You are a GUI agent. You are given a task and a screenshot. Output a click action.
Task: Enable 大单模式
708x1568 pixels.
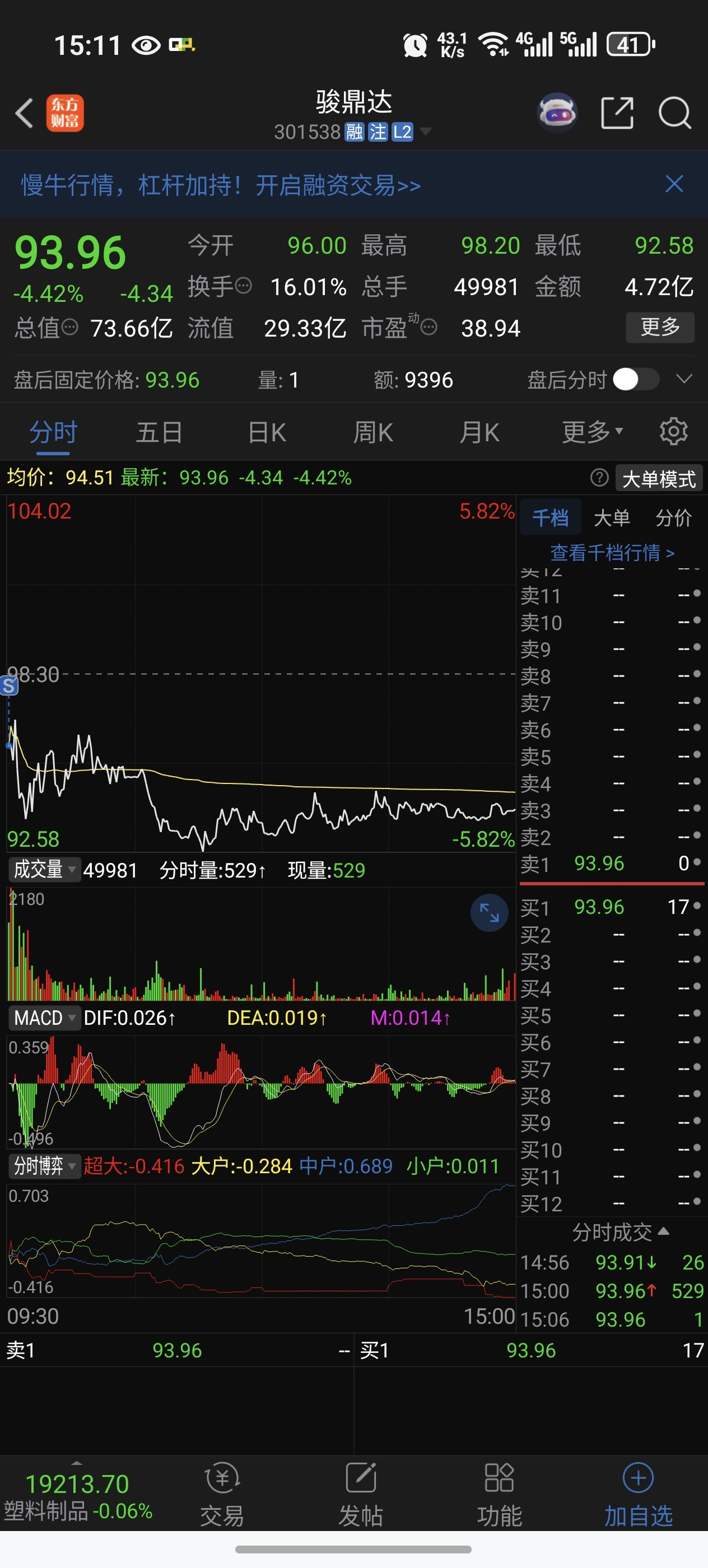659,478
